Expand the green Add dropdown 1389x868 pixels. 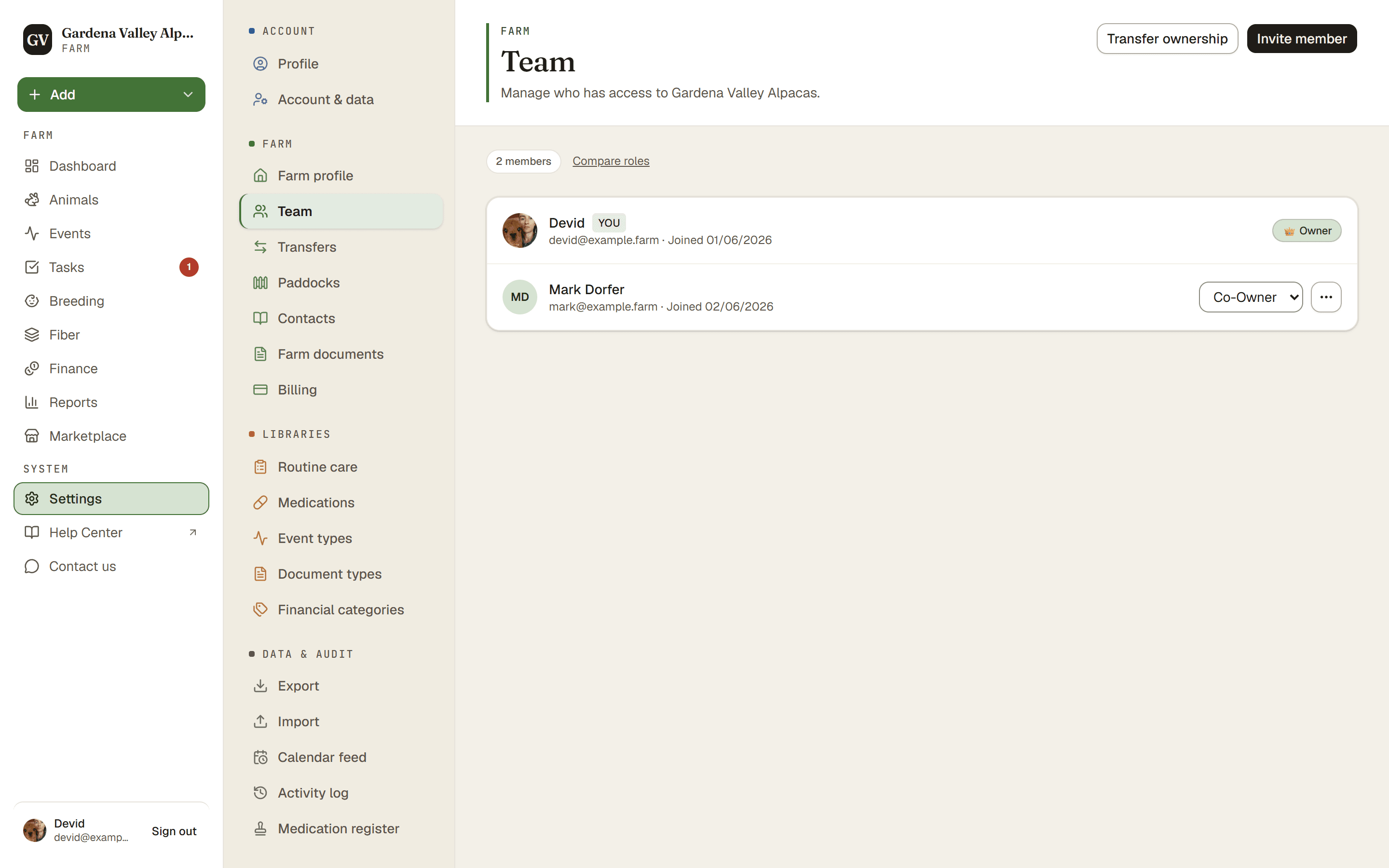pos(111,95)
